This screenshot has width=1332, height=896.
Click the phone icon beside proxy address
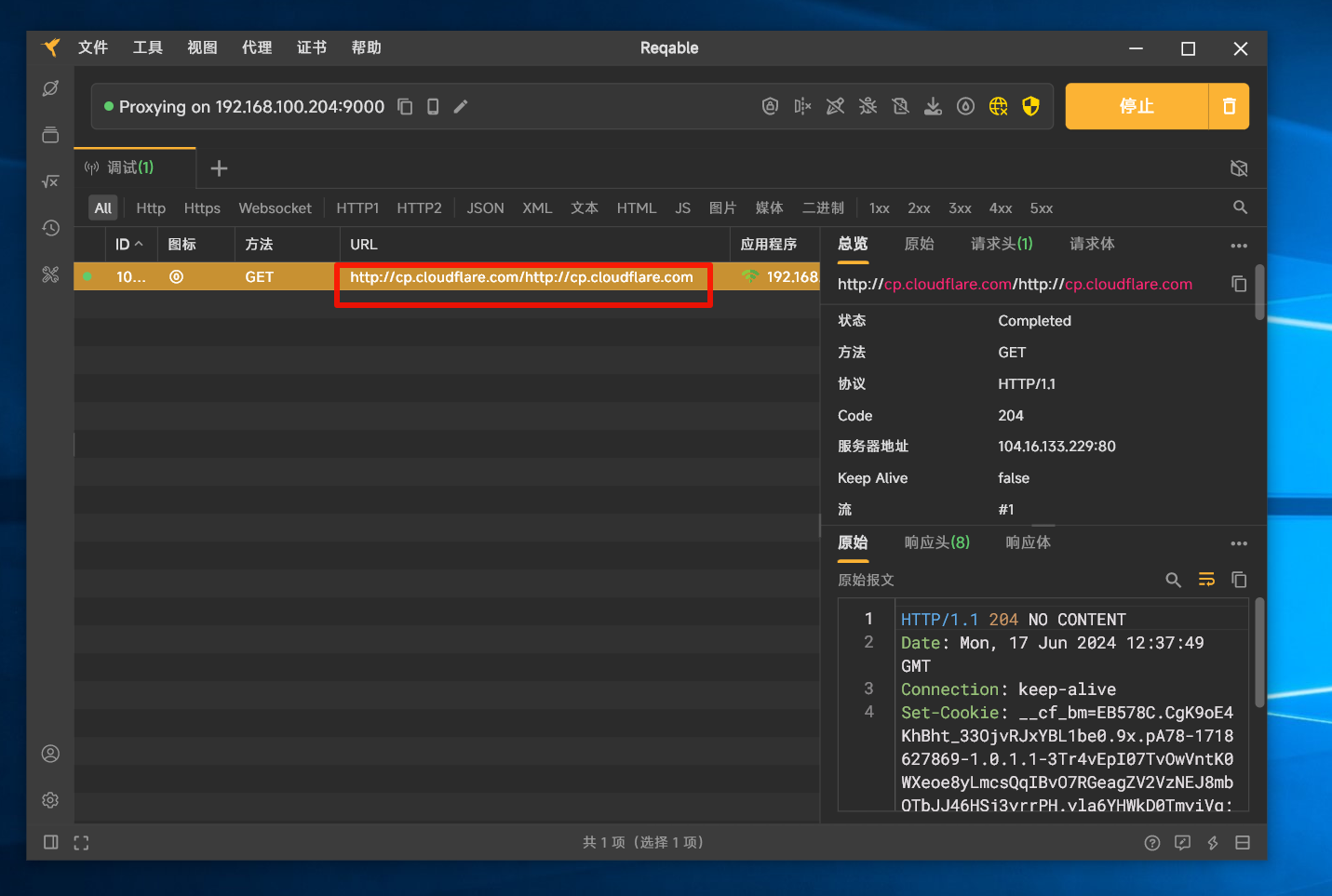(433, 106)
